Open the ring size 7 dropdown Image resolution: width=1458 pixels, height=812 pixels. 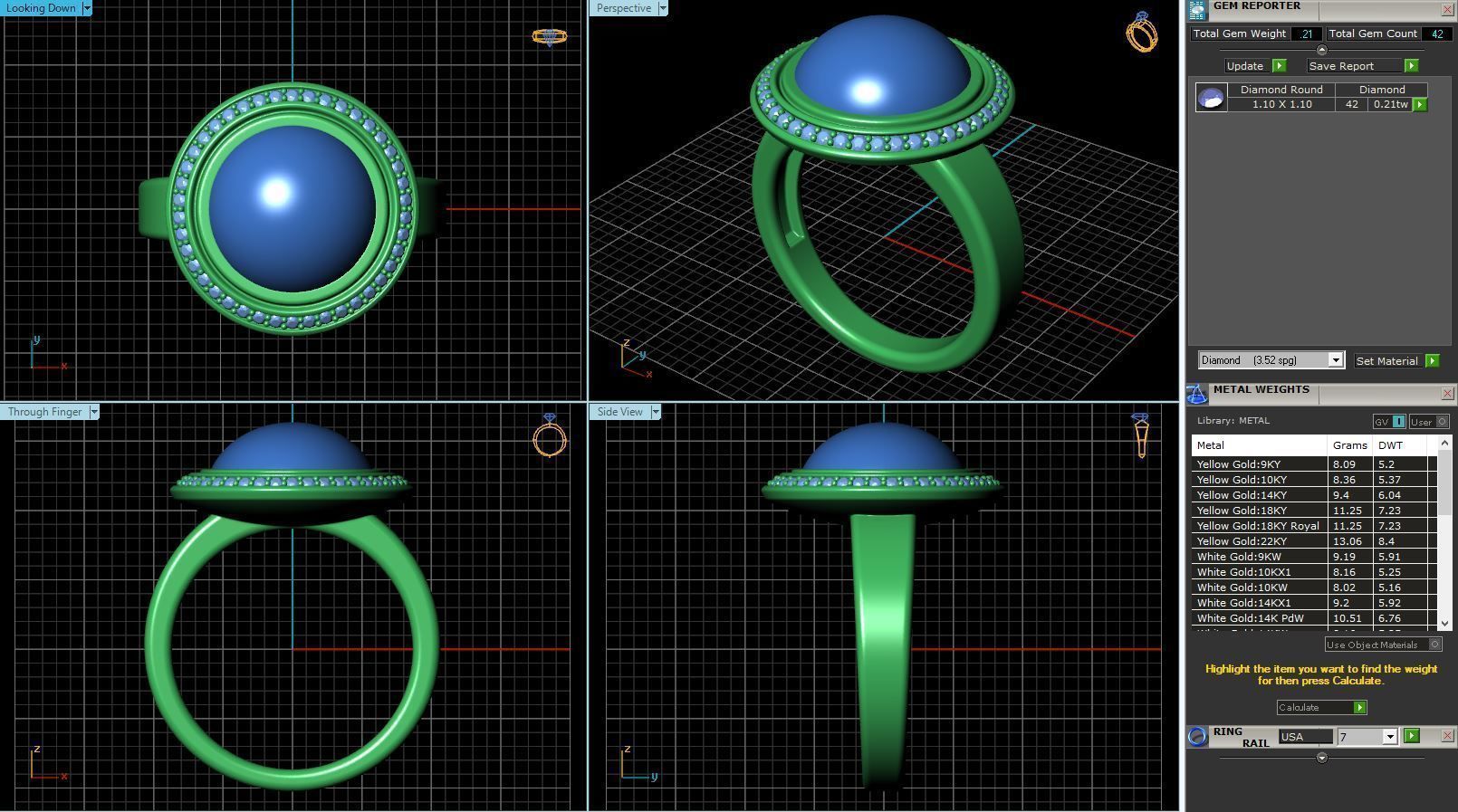1389,737
